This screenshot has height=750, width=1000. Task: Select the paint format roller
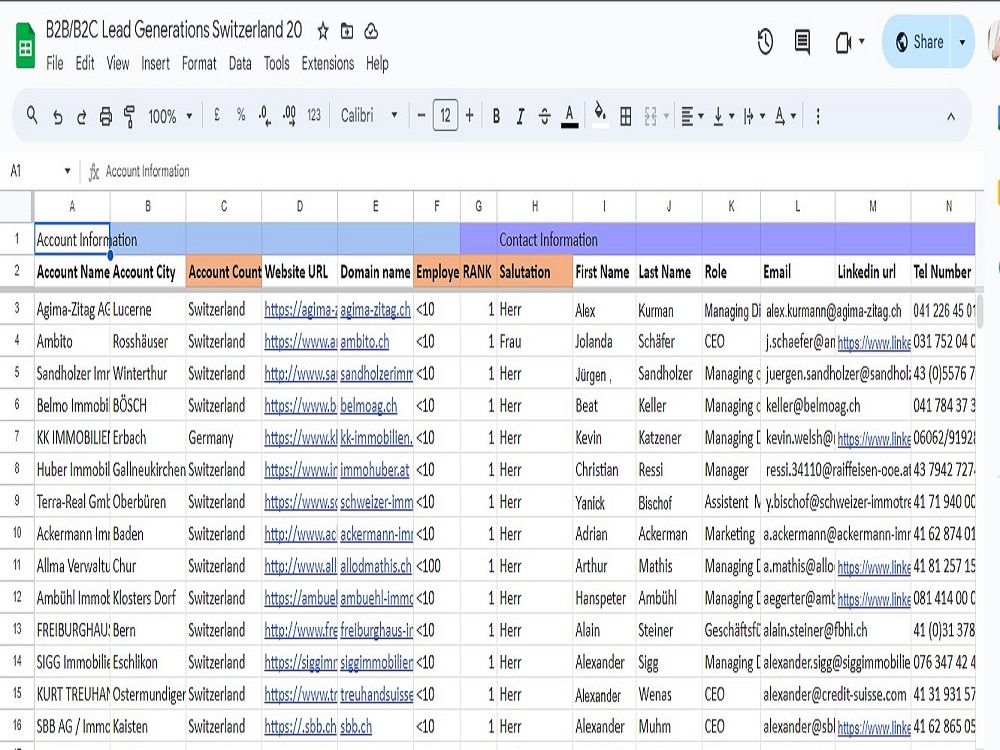[129, 117]
